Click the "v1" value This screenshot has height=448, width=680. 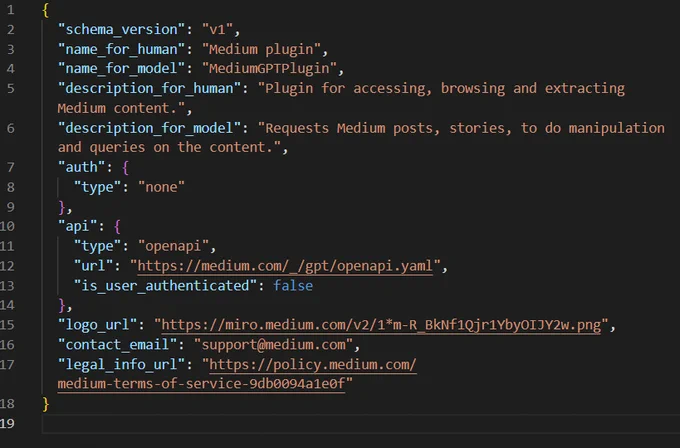(217, 29)
